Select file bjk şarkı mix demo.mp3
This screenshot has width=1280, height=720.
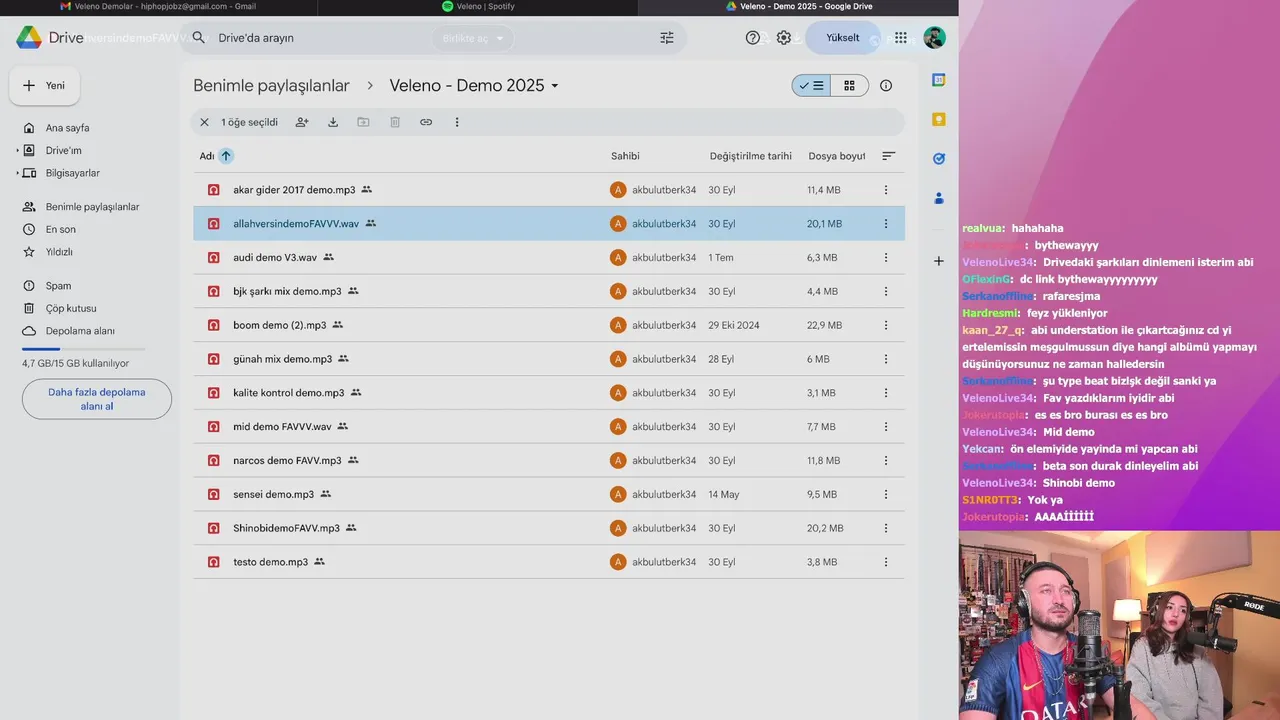click(548, 292)
